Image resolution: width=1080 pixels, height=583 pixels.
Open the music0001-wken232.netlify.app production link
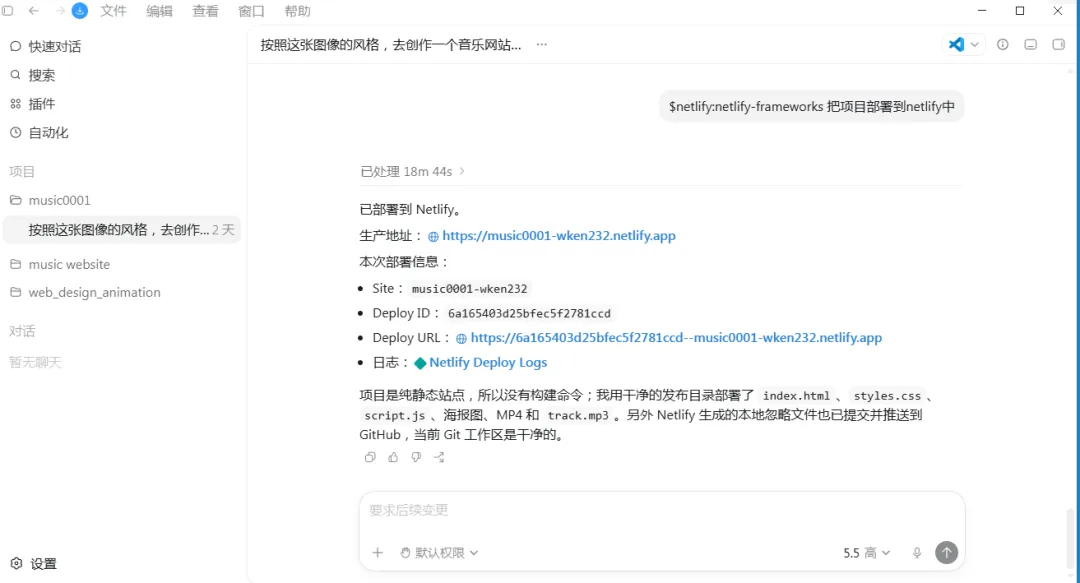[x=559, y=236]
